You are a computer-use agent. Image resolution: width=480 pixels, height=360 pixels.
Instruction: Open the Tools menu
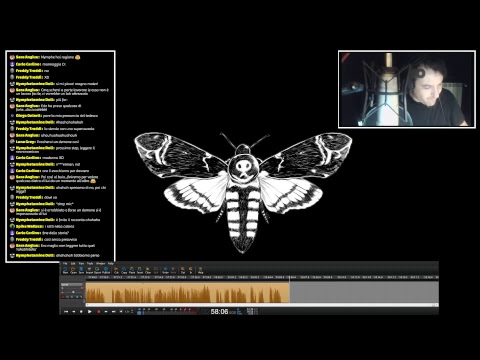click(90, 263)
